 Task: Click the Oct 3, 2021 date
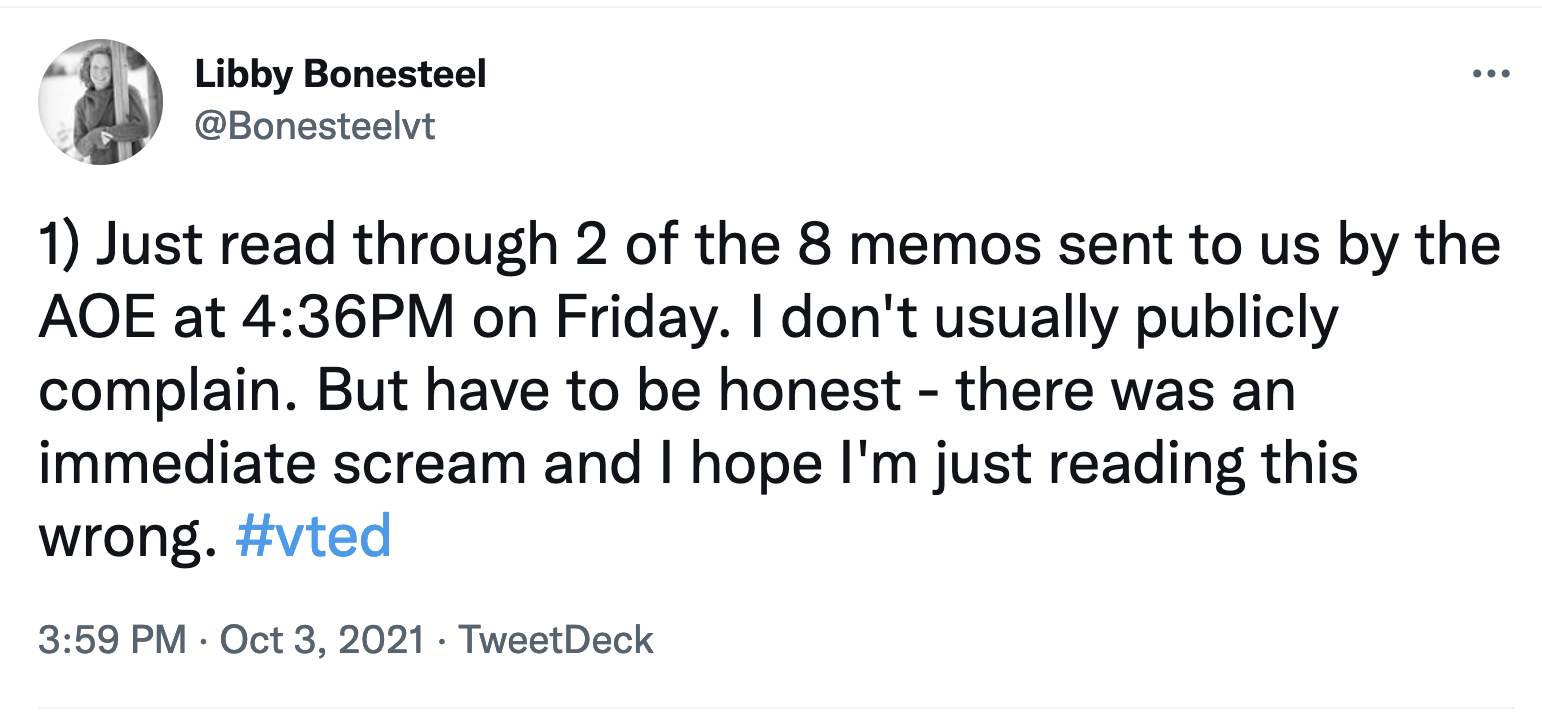tap(322, 639)
